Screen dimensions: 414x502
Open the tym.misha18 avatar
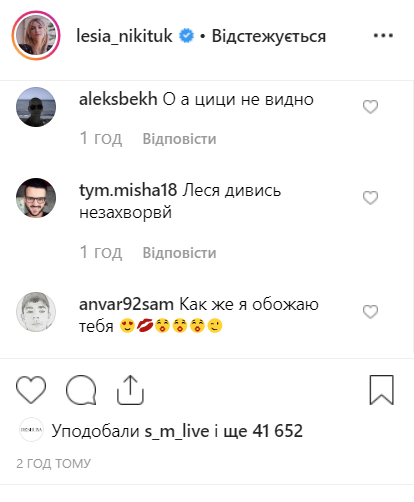(36, 198)
